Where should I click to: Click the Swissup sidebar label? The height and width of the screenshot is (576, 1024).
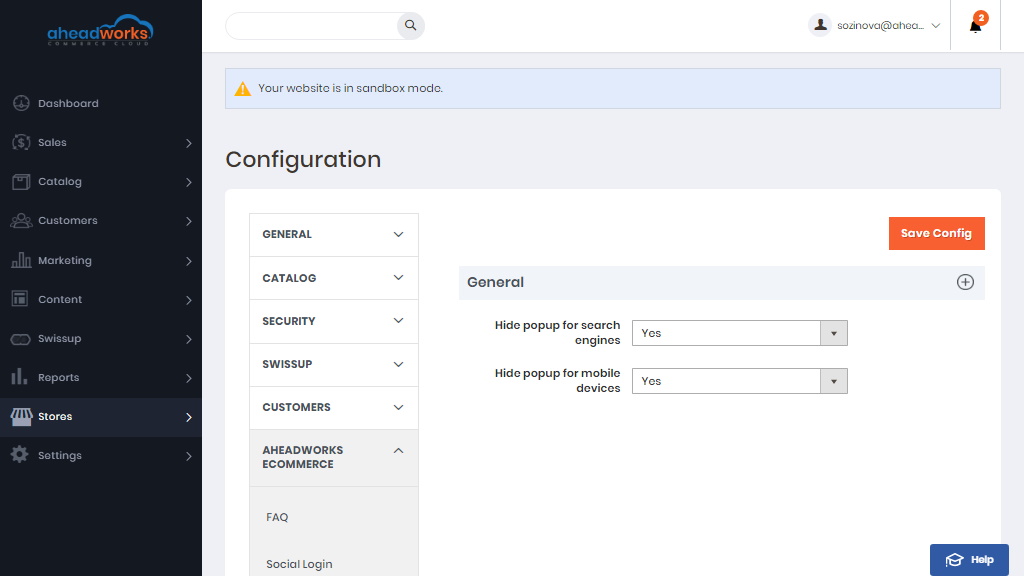(59, 338)
